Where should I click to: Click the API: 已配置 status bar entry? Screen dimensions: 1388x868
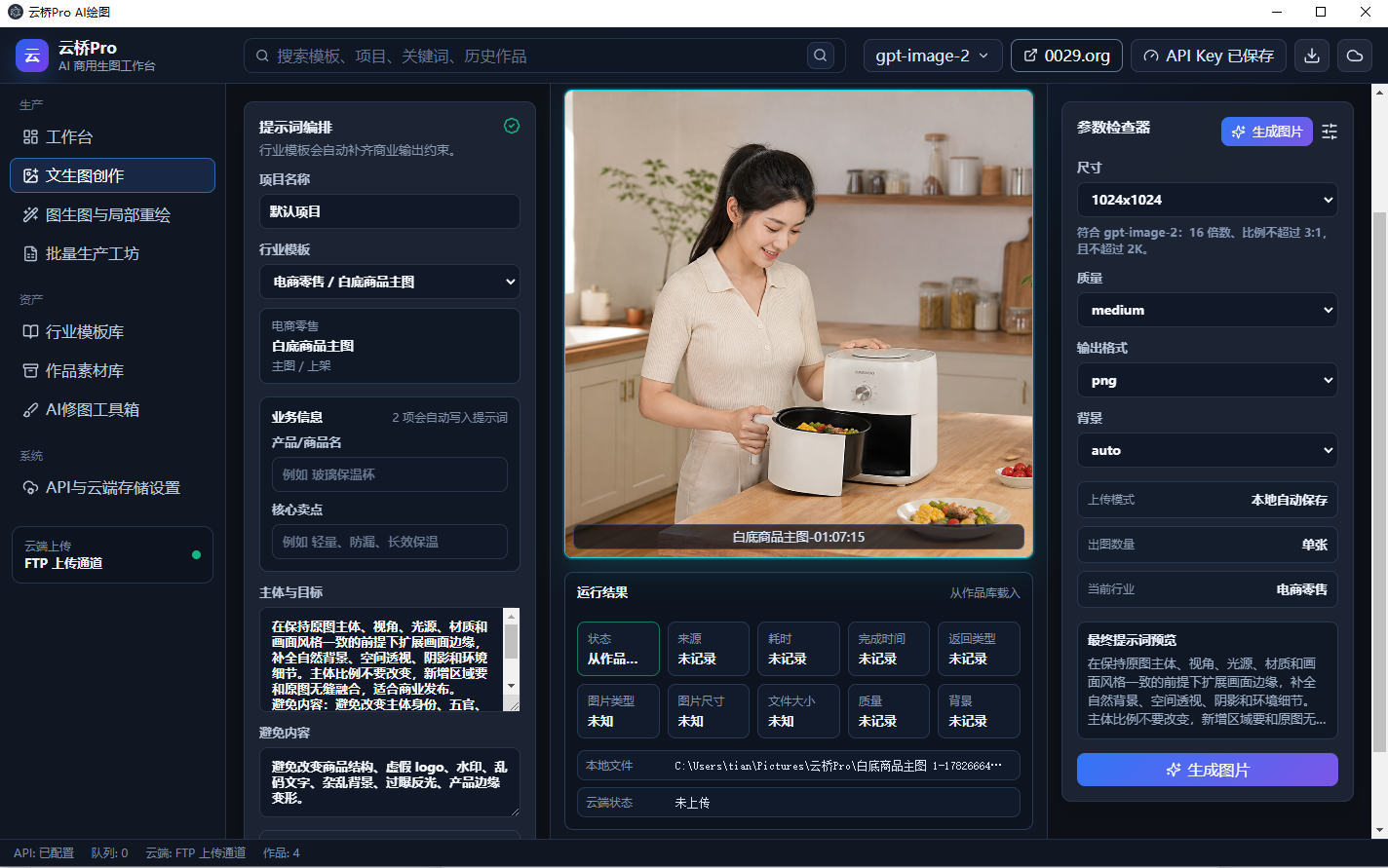tap(44, 852)
